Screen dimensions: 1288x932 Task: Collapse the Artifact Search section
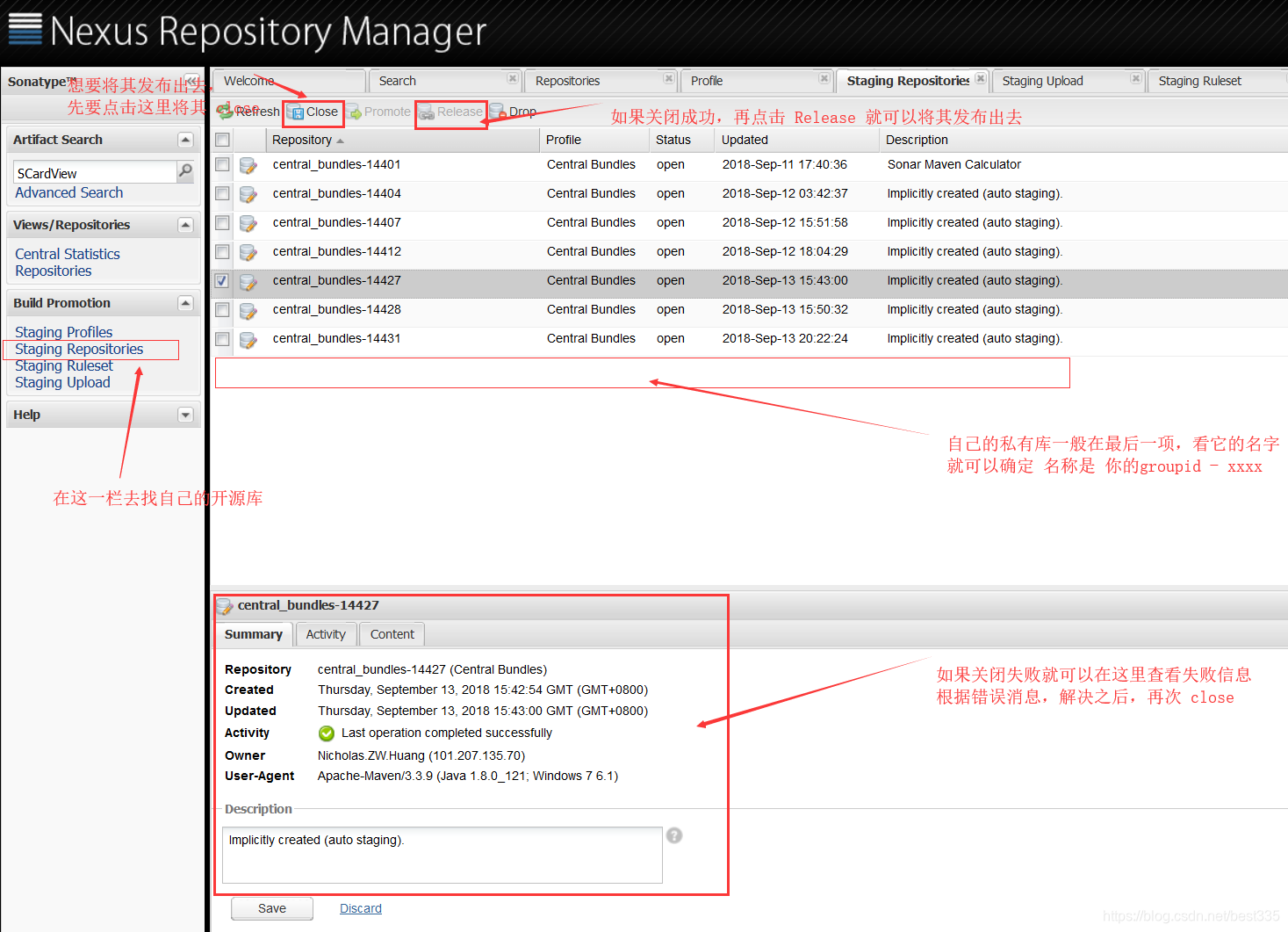185,140
